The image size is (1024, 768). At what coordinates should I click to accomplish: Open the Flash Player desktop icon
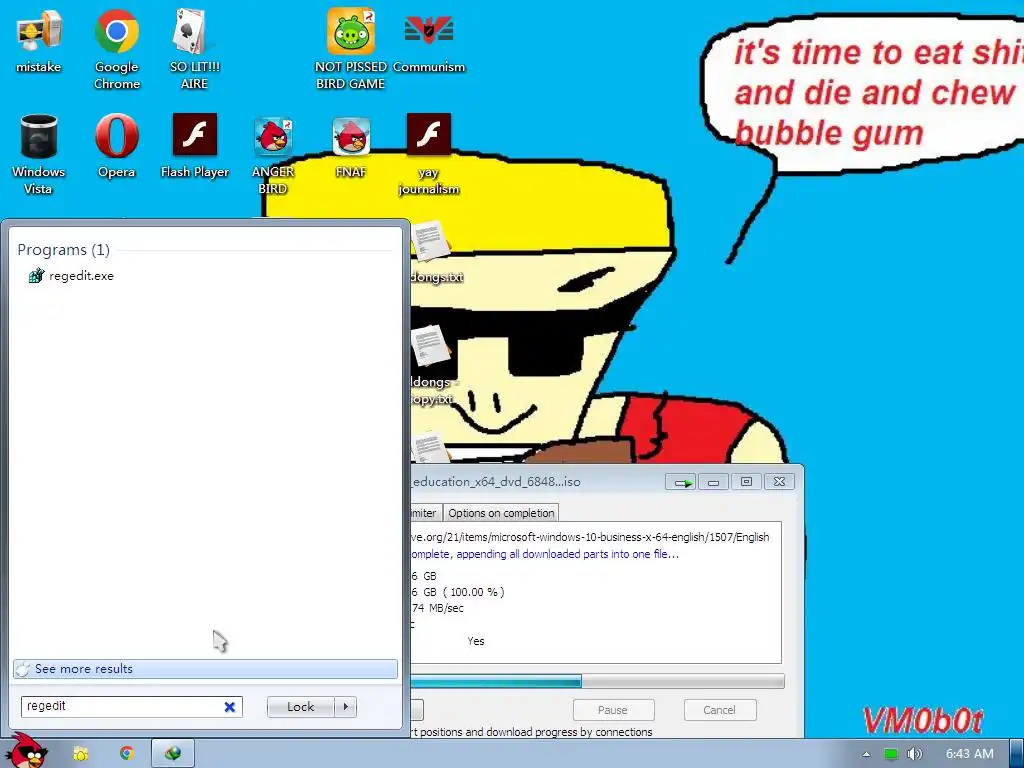[195, 147]
